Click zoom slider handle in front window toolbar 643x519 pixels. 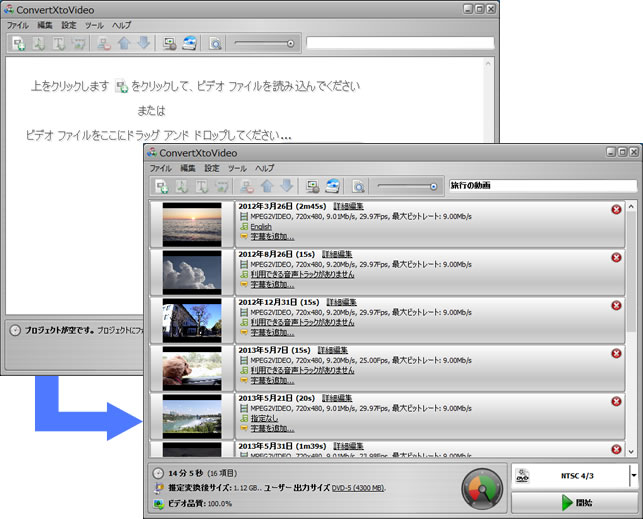[x=433, y=187]
